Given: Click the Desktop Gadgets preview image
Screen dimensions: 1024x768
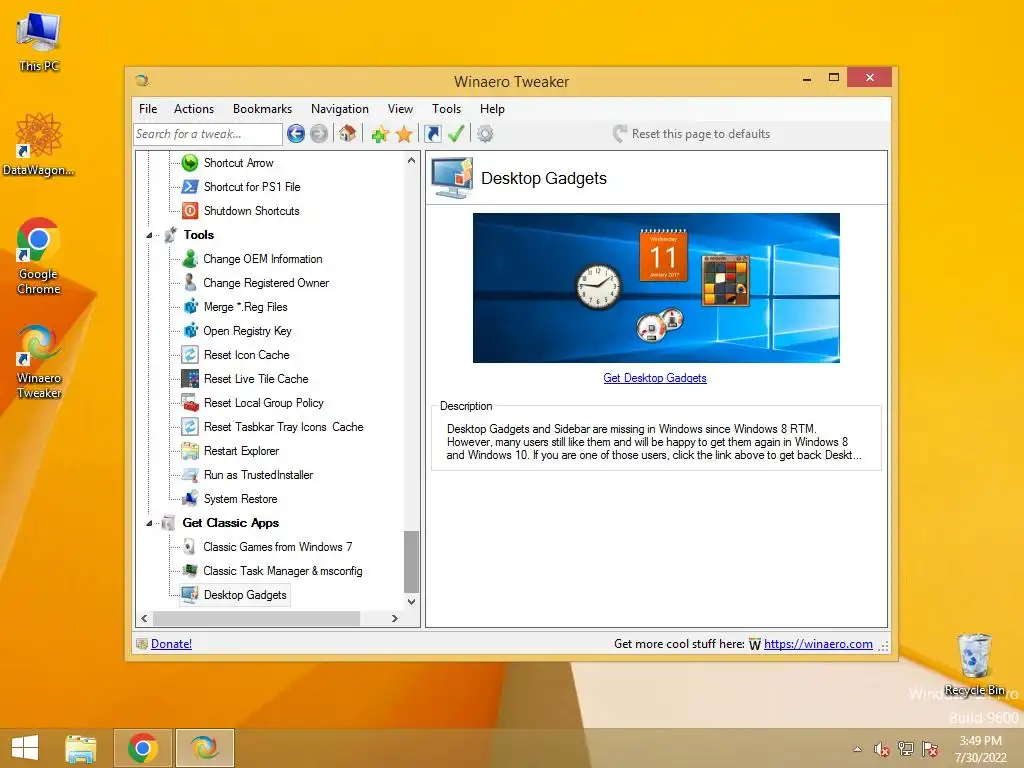Looking at the screenshot, I should point(656,288).
